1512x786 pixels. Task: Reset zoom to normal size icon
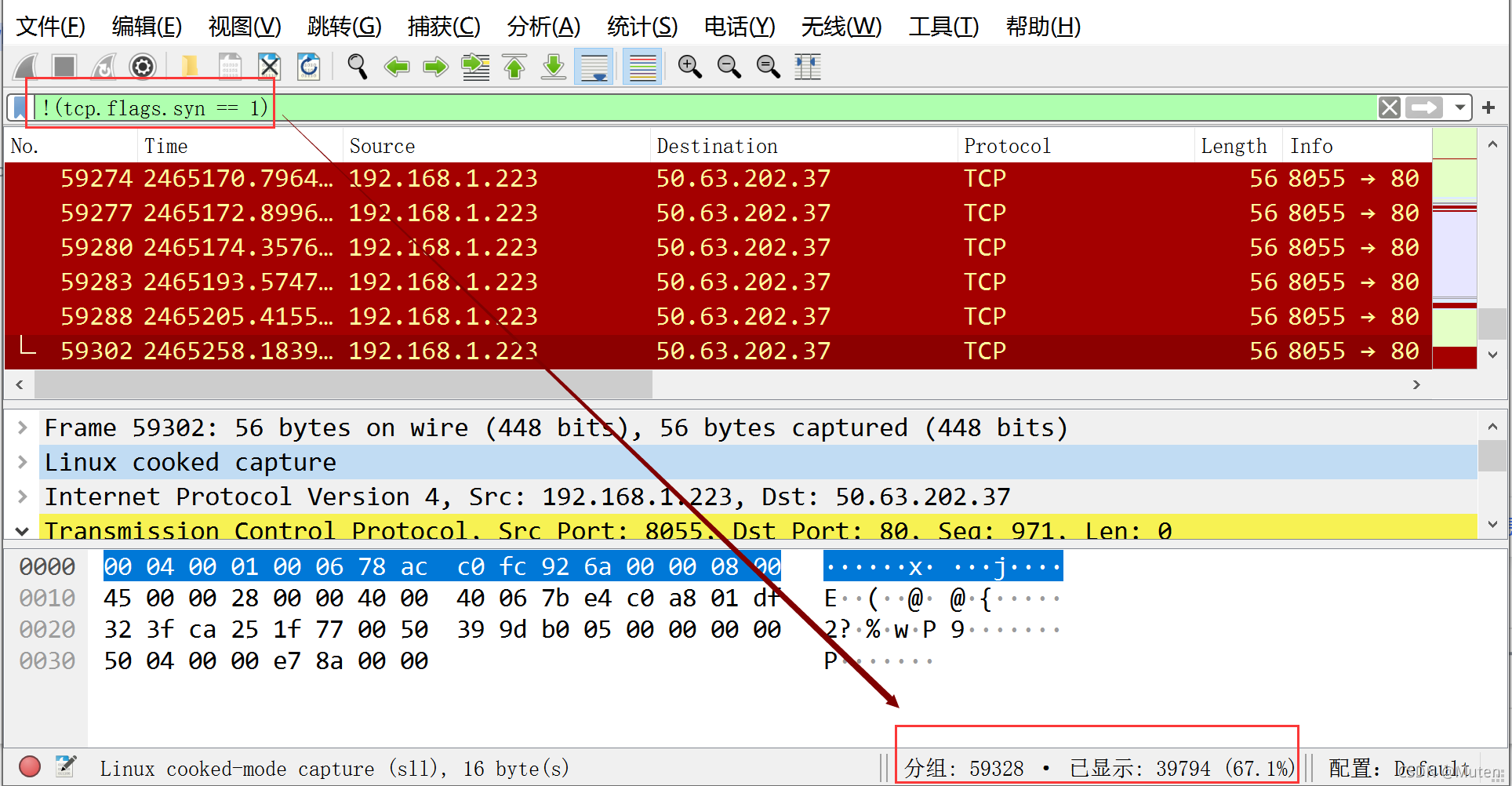[x=769, y=67]
